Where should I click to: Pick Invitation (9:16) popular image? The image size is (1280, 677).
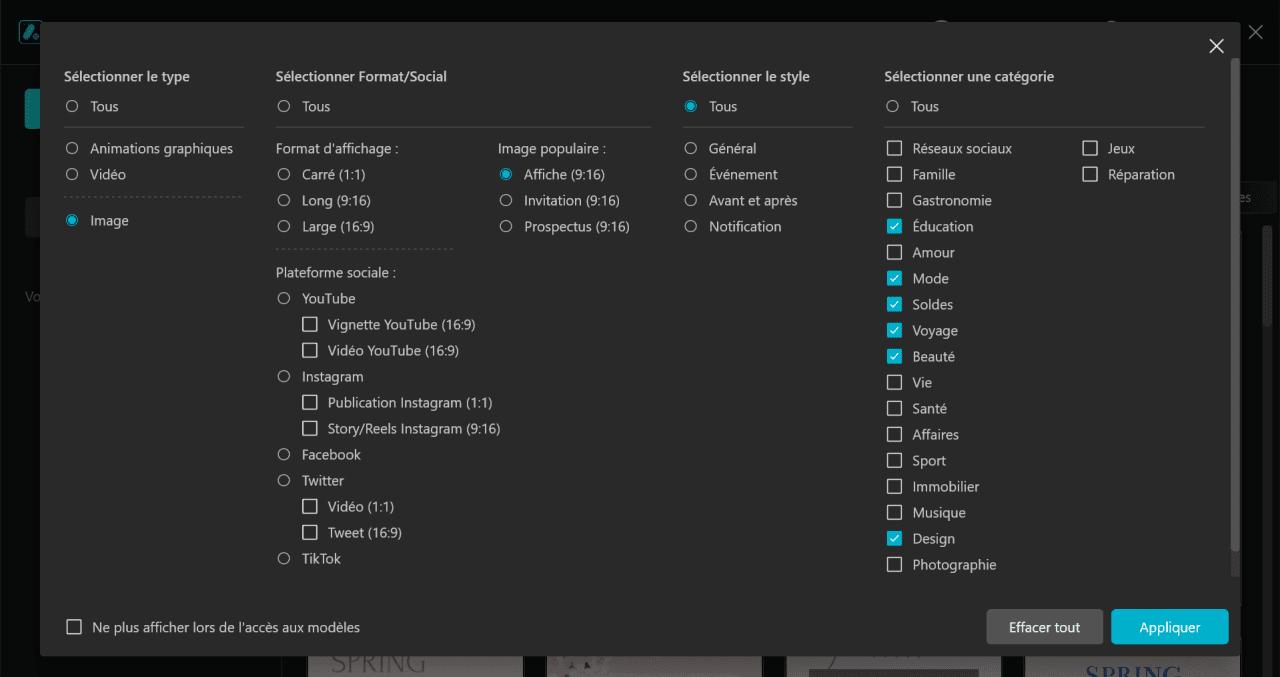coord(506,201)
